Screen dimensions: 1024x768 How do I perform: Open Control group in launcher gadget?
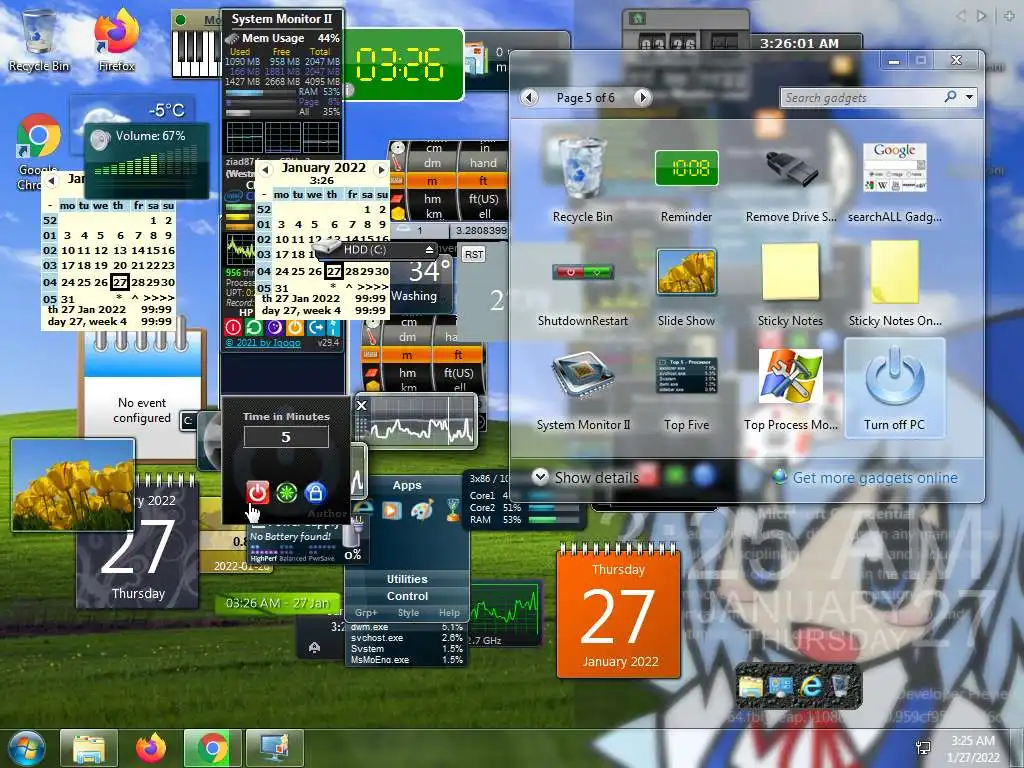tap(407, 596)
